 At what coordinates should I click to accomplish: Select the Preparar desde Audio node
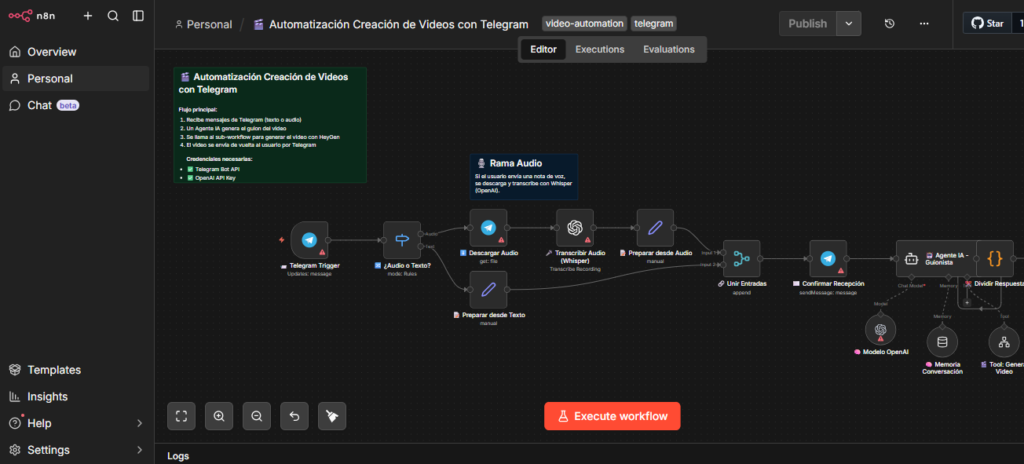point(655,227)
